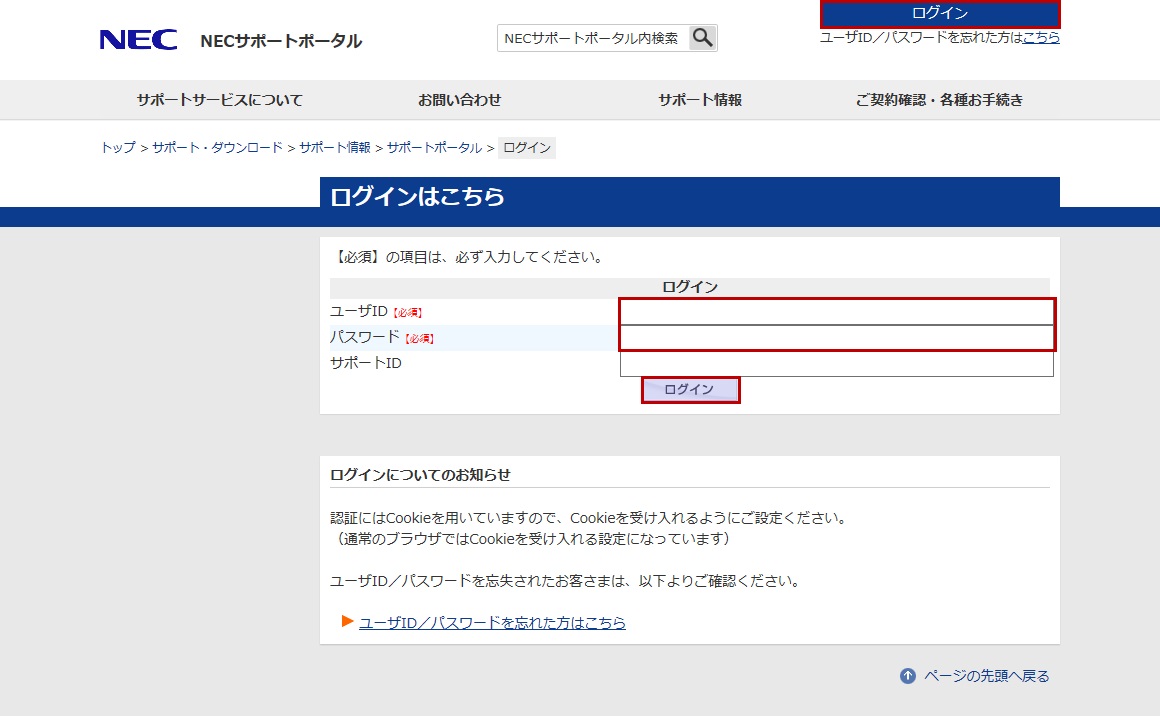
Task: Go to トップ in the breadcrumb
Action: point(118,148)
